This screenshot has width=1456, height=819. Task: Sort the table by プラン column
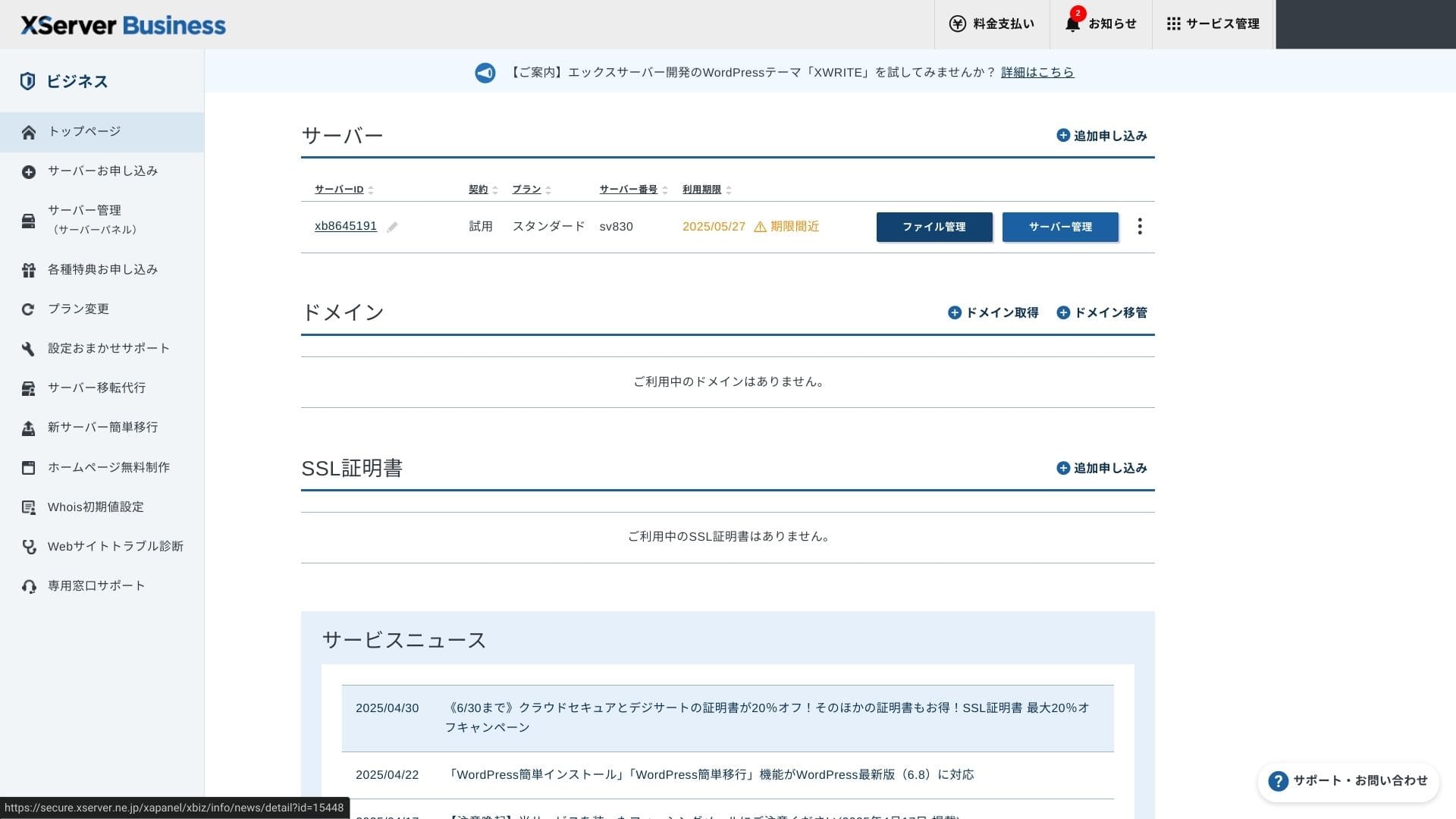[532, 190]
